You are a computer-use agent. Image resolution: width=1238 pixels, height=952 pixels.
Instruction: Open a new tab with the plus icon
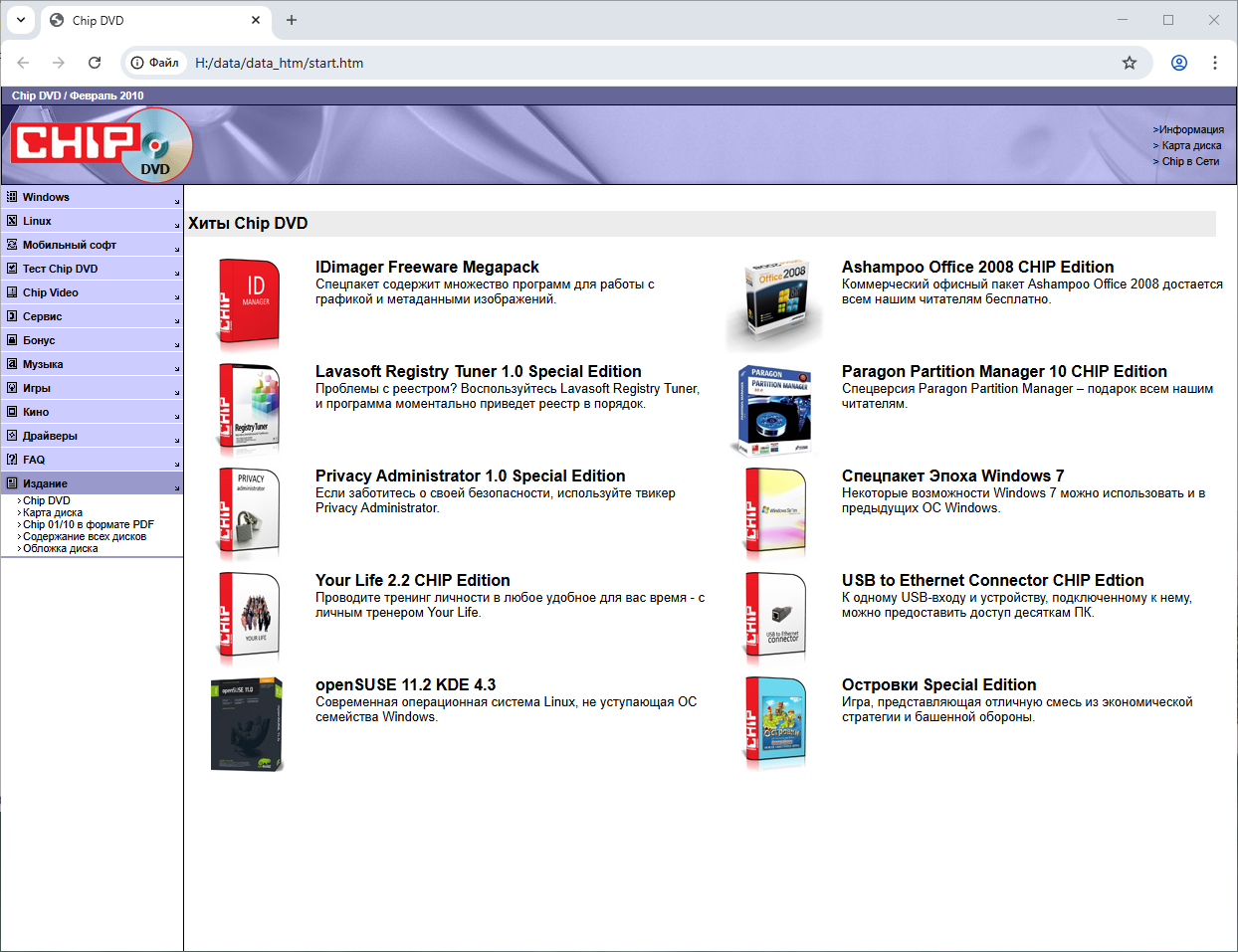[x=292, y=20]
